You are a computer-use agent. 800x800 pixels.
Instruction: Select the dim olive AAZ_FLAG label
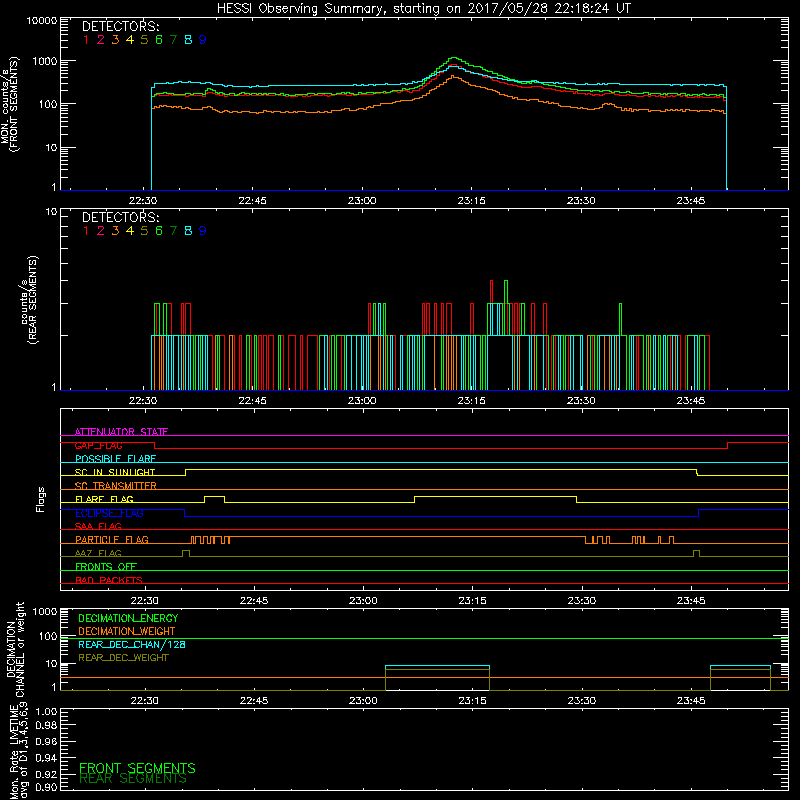[98, 553]
